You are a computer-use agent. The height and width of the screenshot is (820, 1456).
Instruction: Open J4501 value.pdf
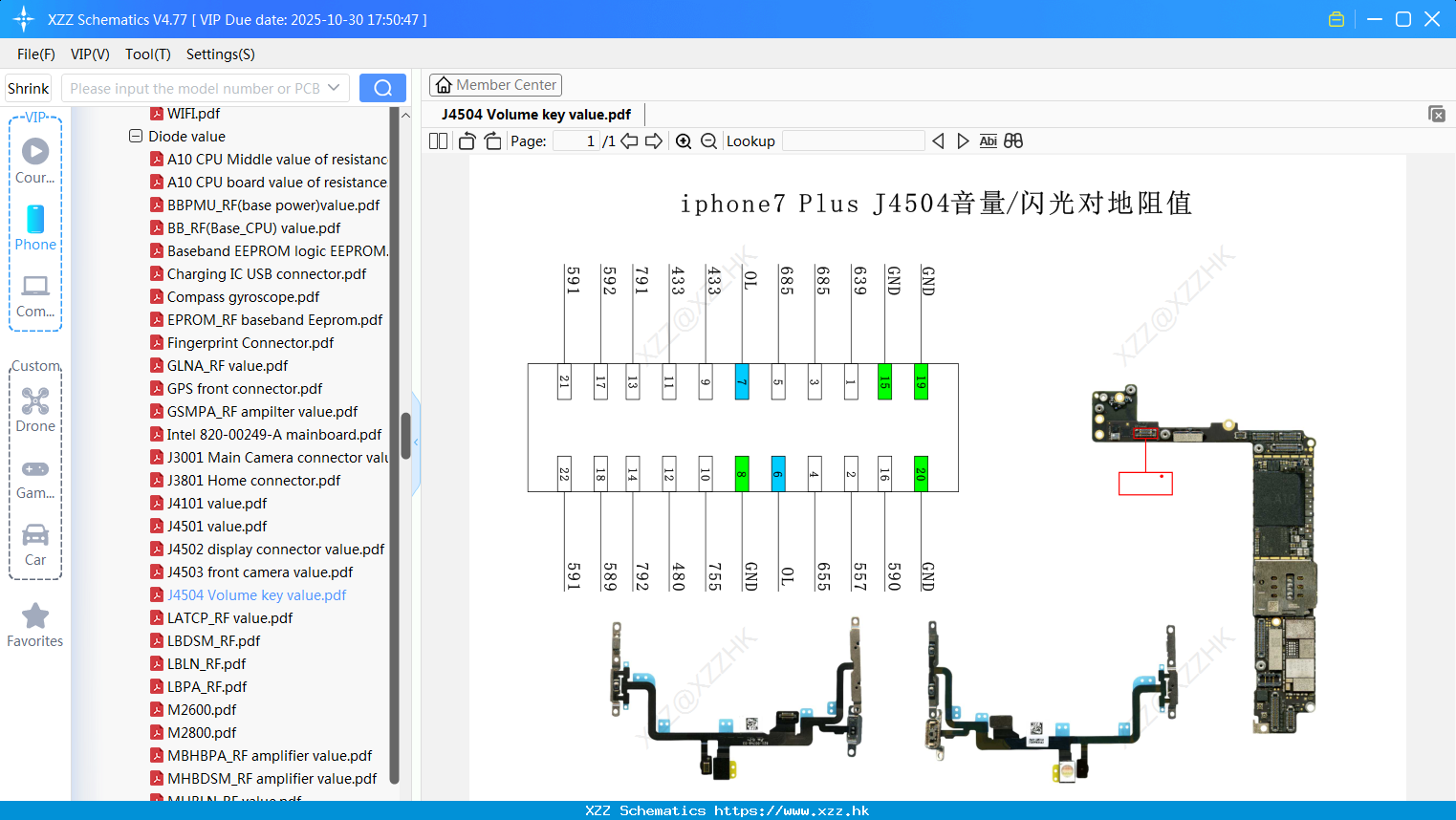pos(209,527)
